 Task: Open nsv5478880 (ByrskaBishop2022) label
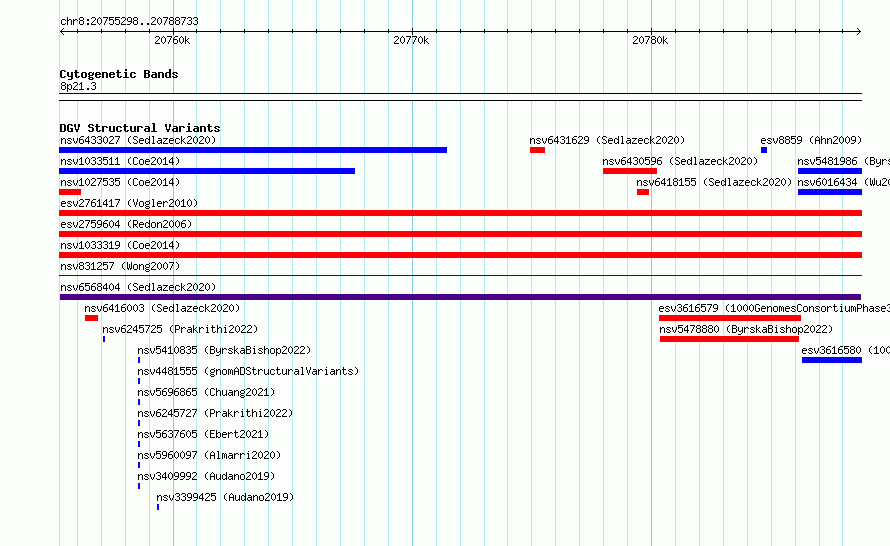tap(746, 329)
